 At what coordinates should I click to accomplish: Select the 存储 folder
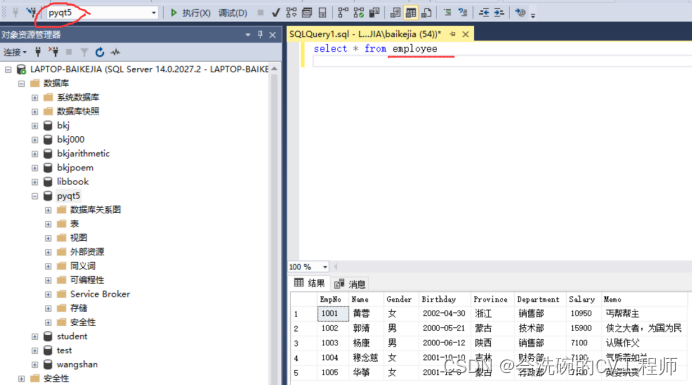coord(79,308)
